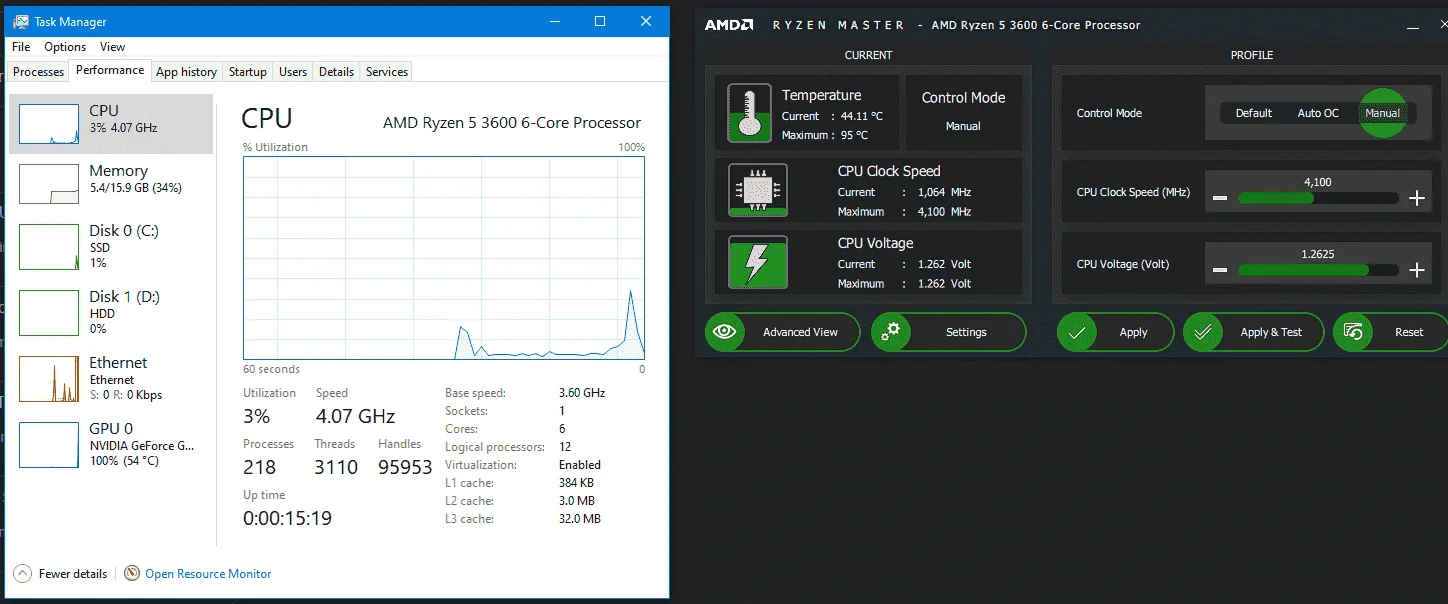Click the Reset icon in Ryzen Master
1448x604 pixels.
pos(1353,332)
